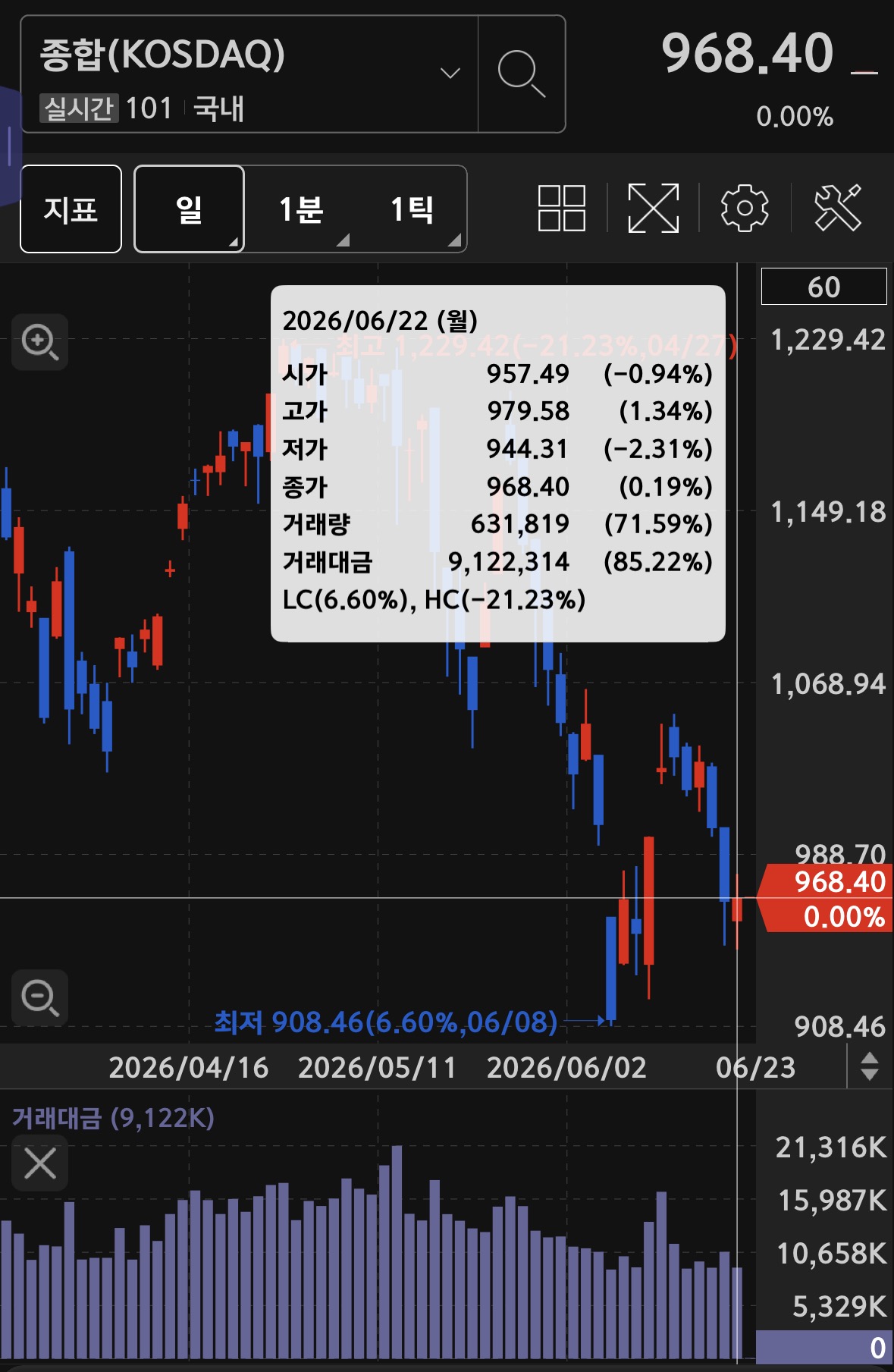Select the 일 daily chart tab

tap(189, 209)
